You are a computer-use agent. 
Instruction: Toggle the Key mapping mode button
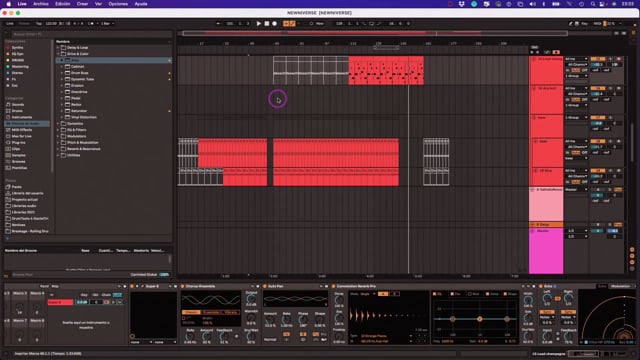coord(584,24)
